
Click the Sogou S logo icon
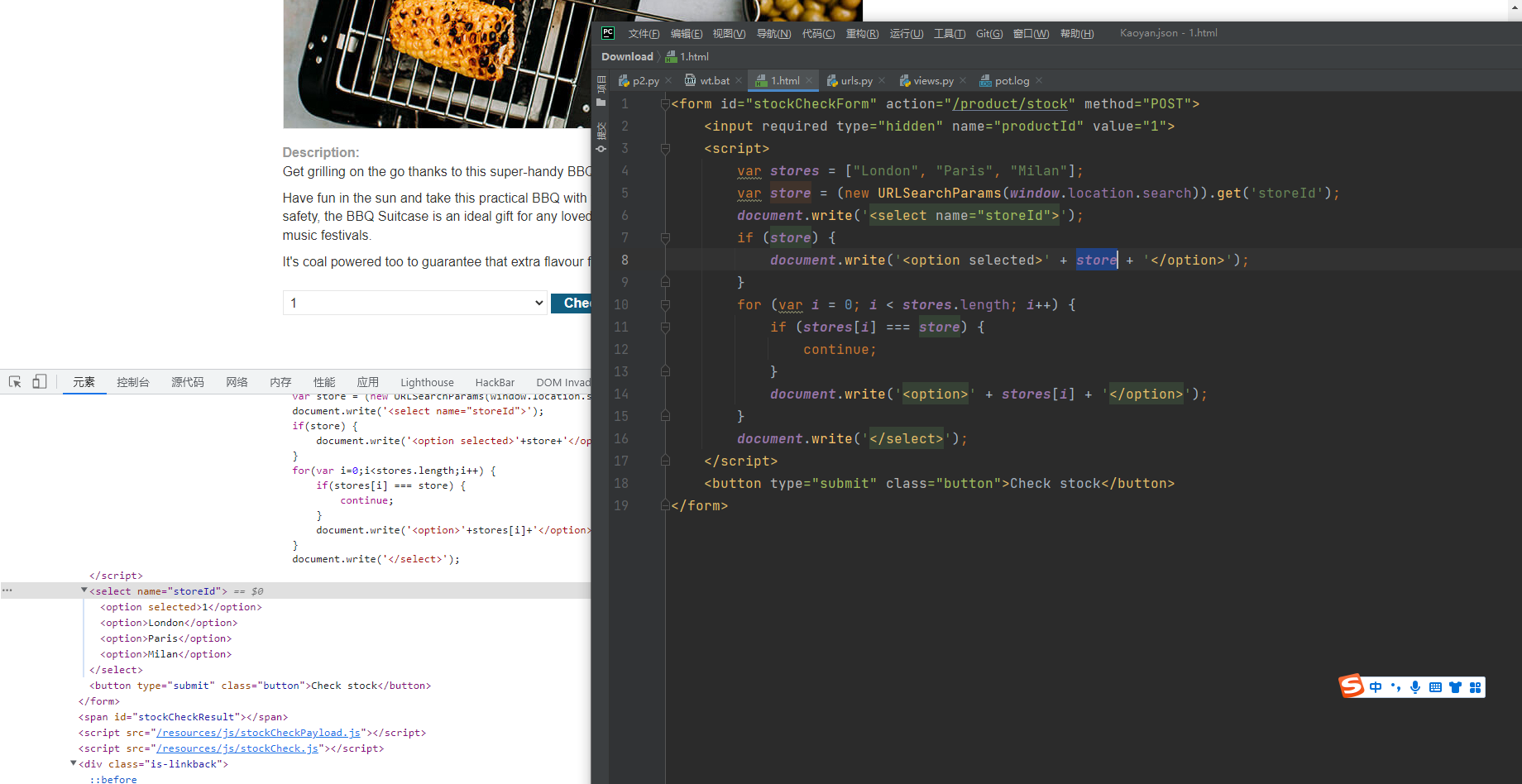coord(1351,686)
